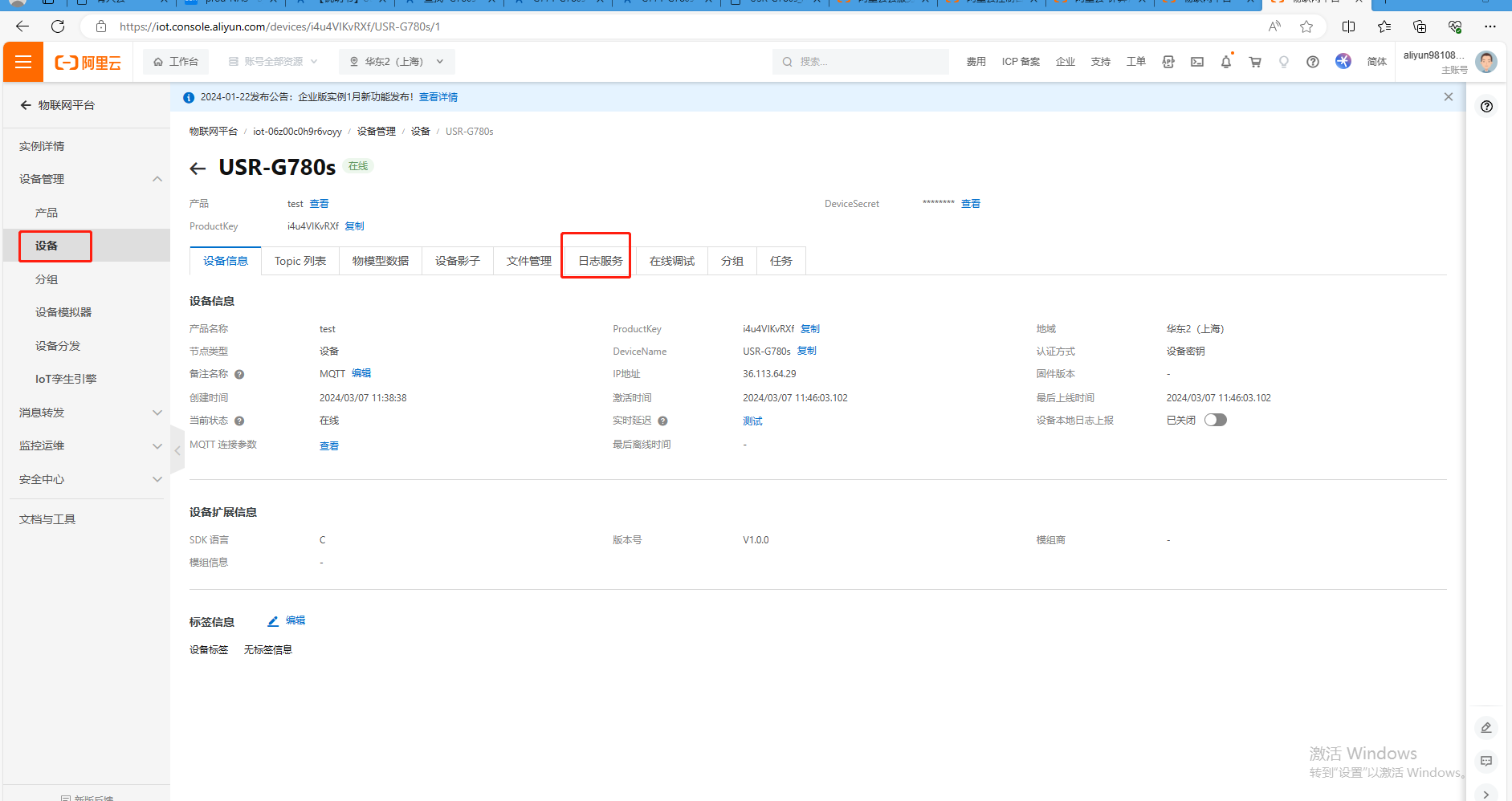Open the 华东2 (上海) region dropdown
This screenshot has height=801, width=1512.
pyautogui.click(x=397, y=62)
